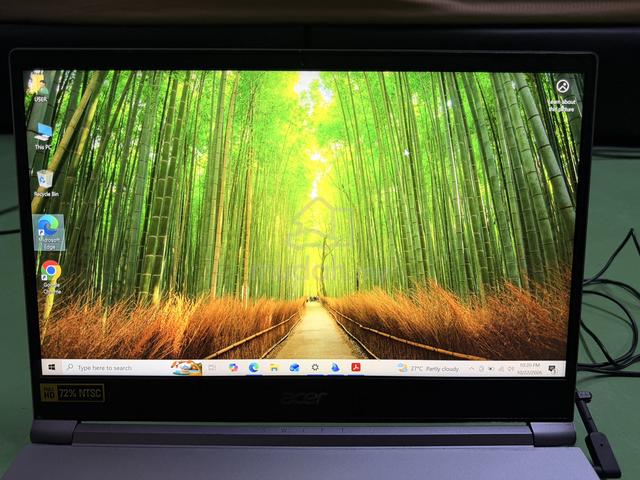Click the taskbar clock and date
The width and height of the screenshot is (640, 480).
pos(529,369)
